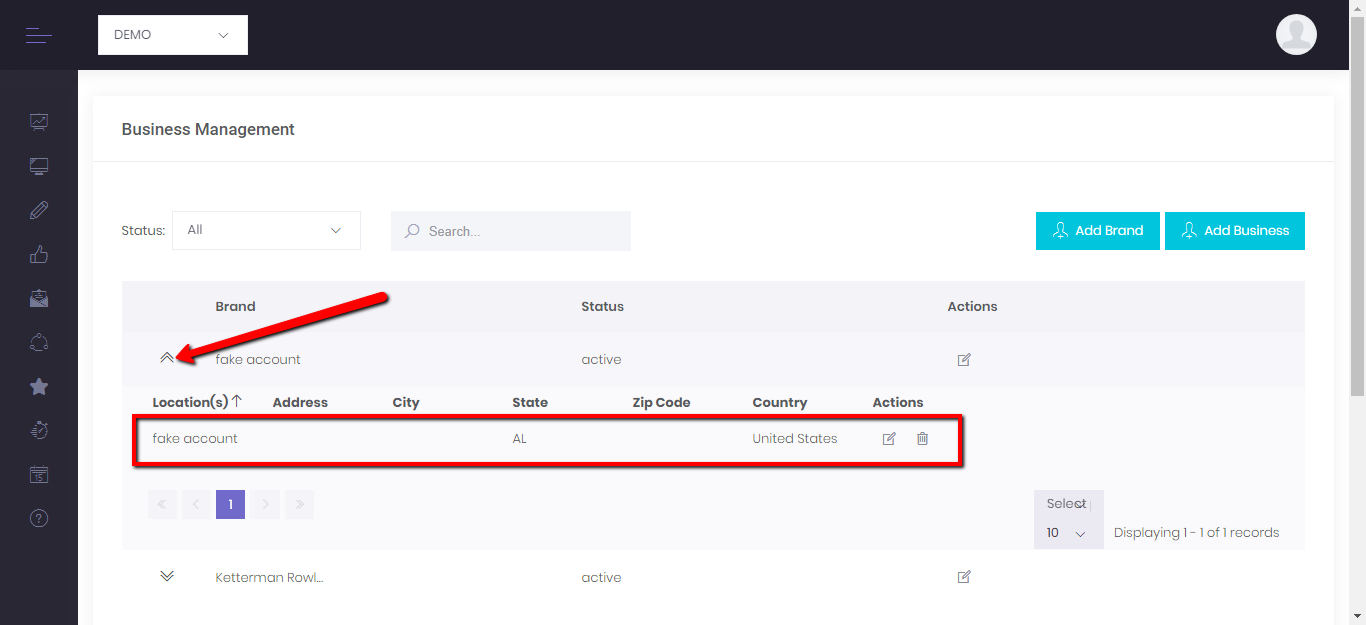
Task: Open the Status filter dropdown
Action: (266, 230)
